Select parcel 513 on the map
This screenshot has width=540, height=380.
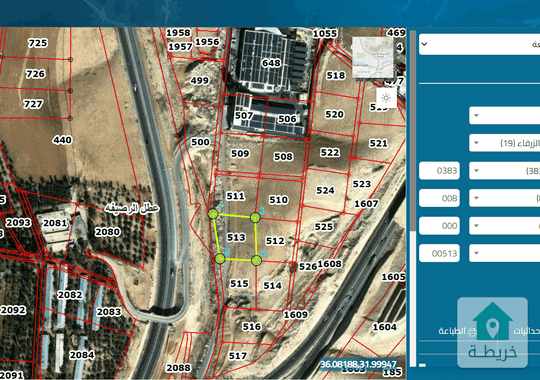pyautogui.click(x=236, y=237)
